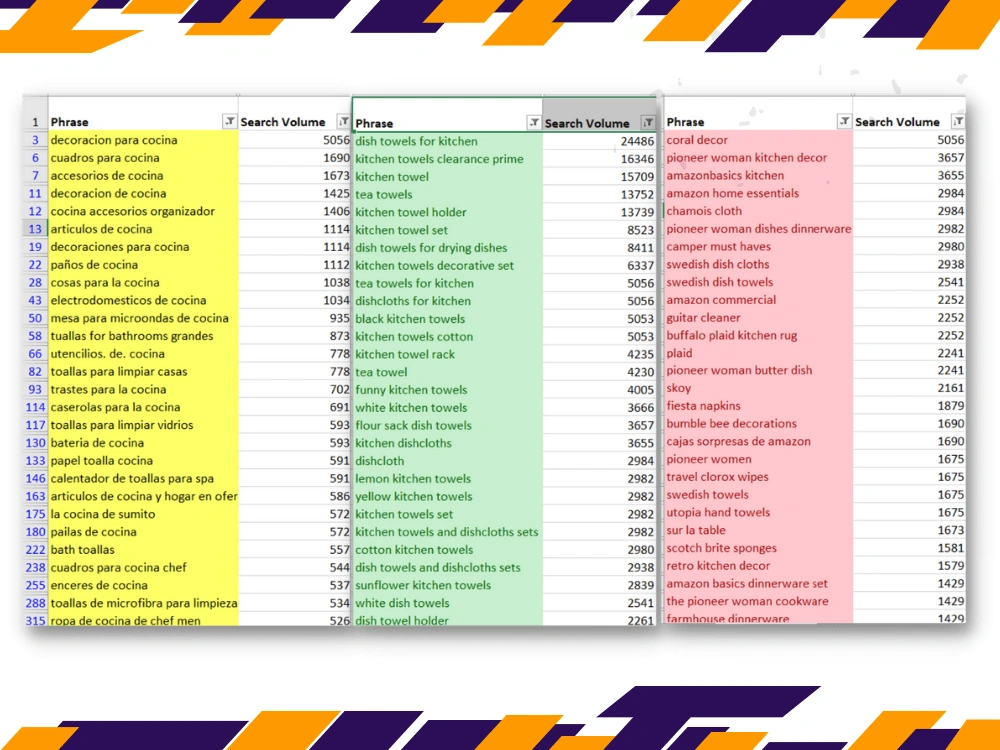
Task: Click cell 'la cocina de sumito'
Action: click(143, 514)
